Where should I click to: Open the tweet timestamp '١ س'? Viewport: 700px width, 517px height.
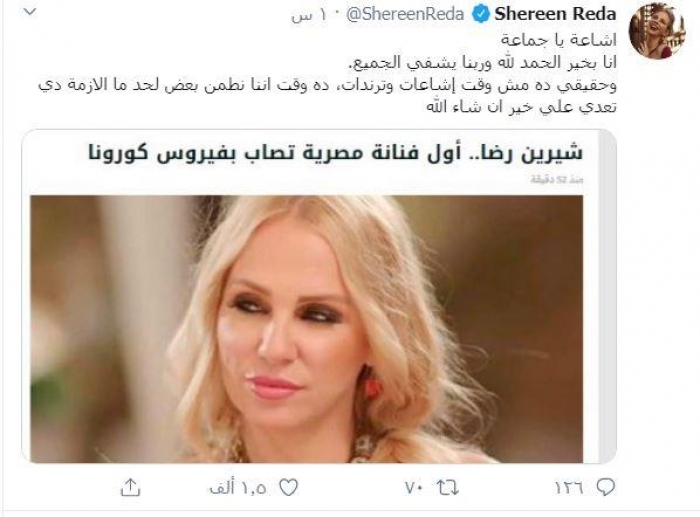point(309,16)
